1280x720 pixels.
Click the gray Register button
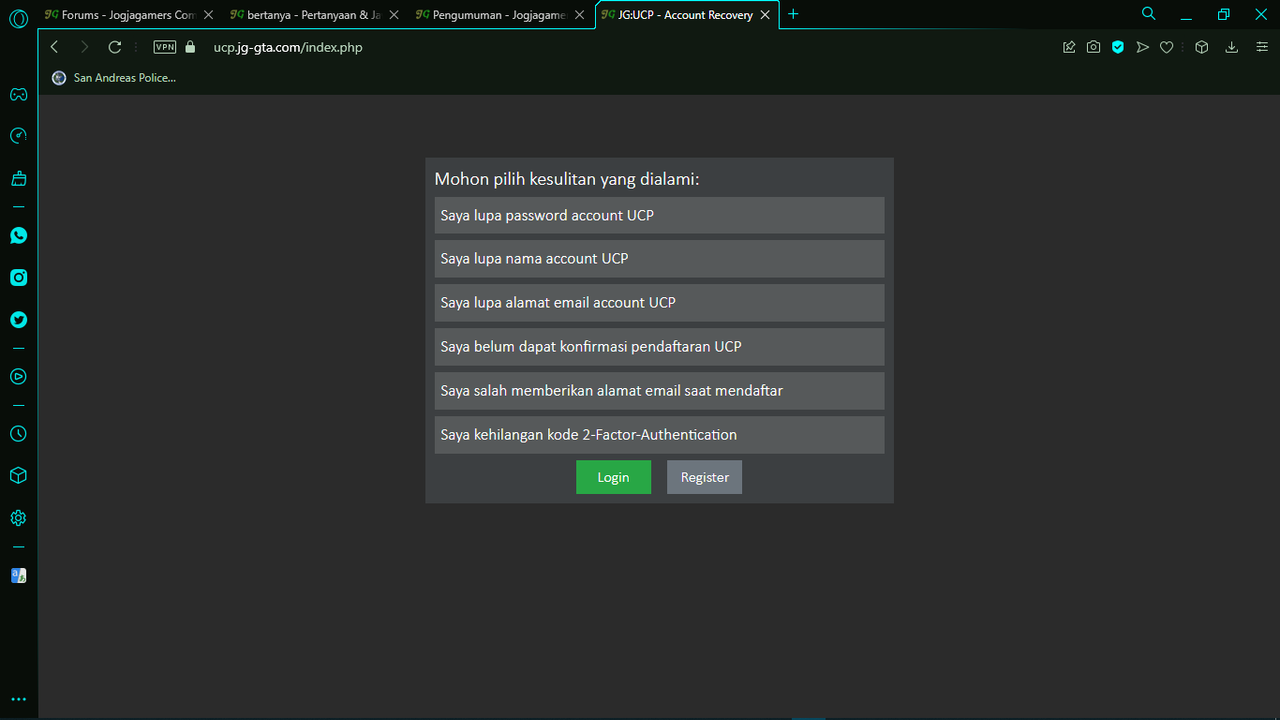pyautogui.click(x=705, y=477)
